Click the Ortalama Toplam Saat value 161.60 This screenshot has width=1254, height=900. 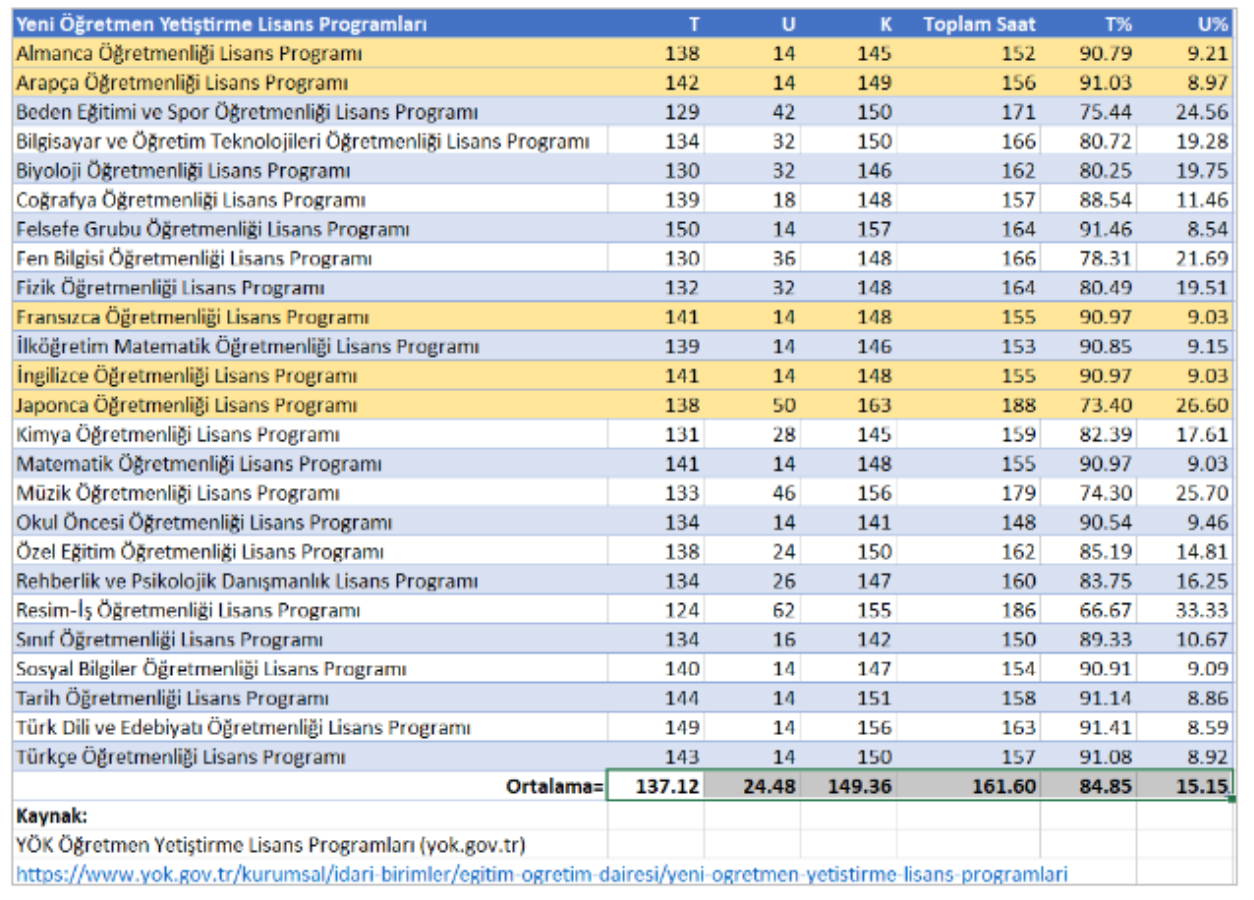tap(1004, 787)
